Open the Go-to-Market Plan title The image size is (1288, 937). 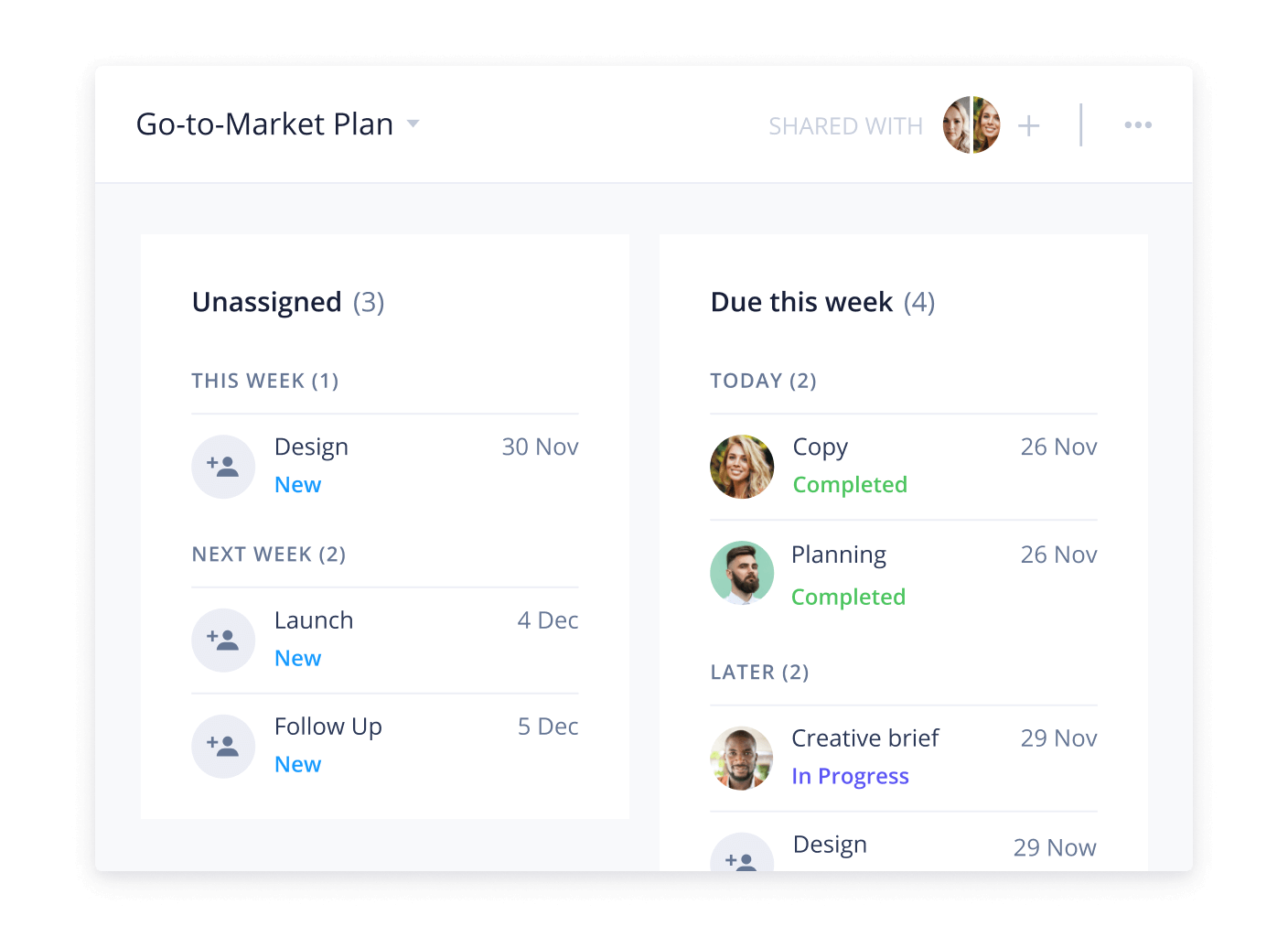click(x=264, y=124)
